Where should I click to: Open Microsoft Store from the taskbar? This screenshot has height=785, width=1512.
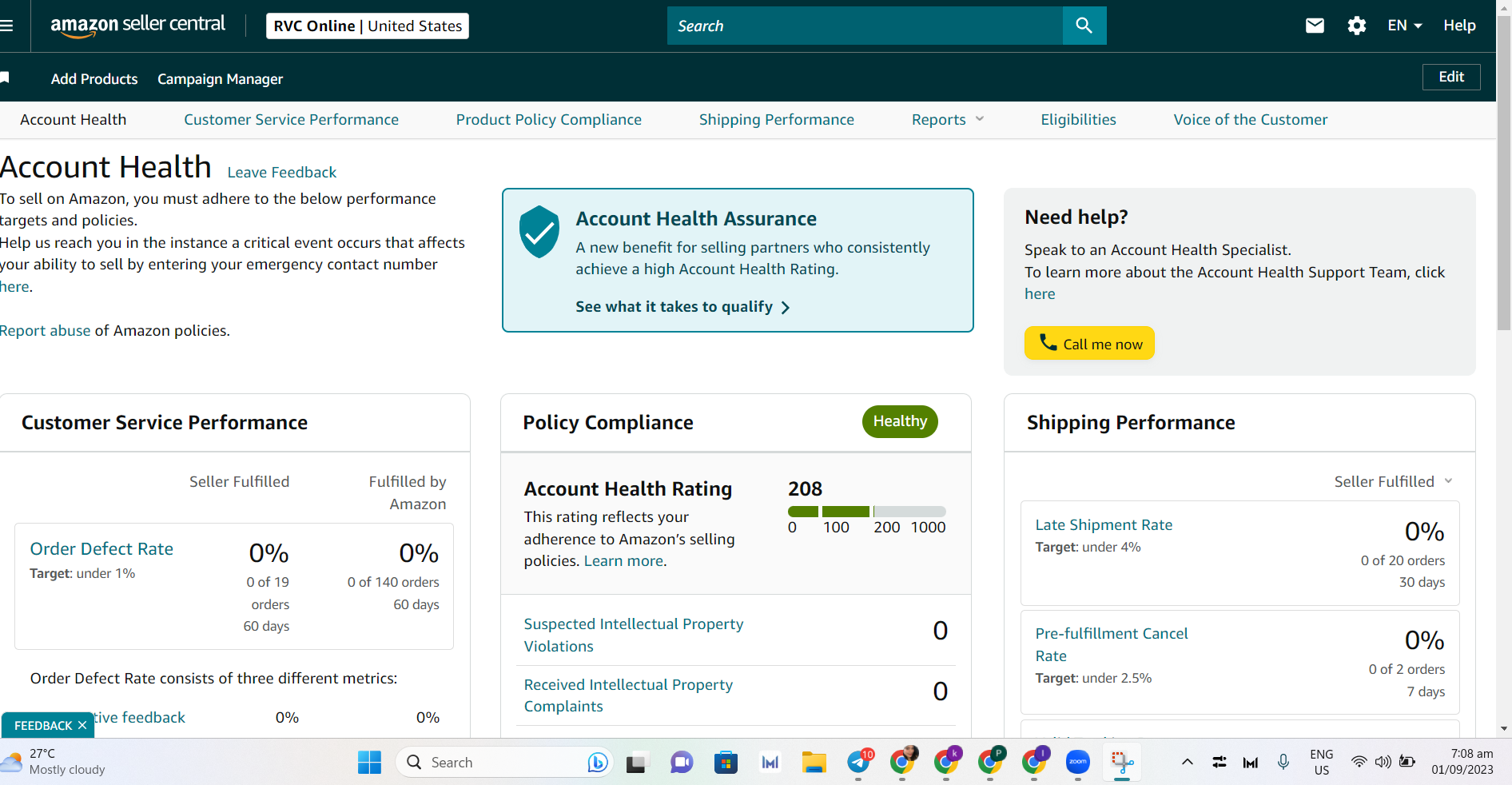click(726, 763)
